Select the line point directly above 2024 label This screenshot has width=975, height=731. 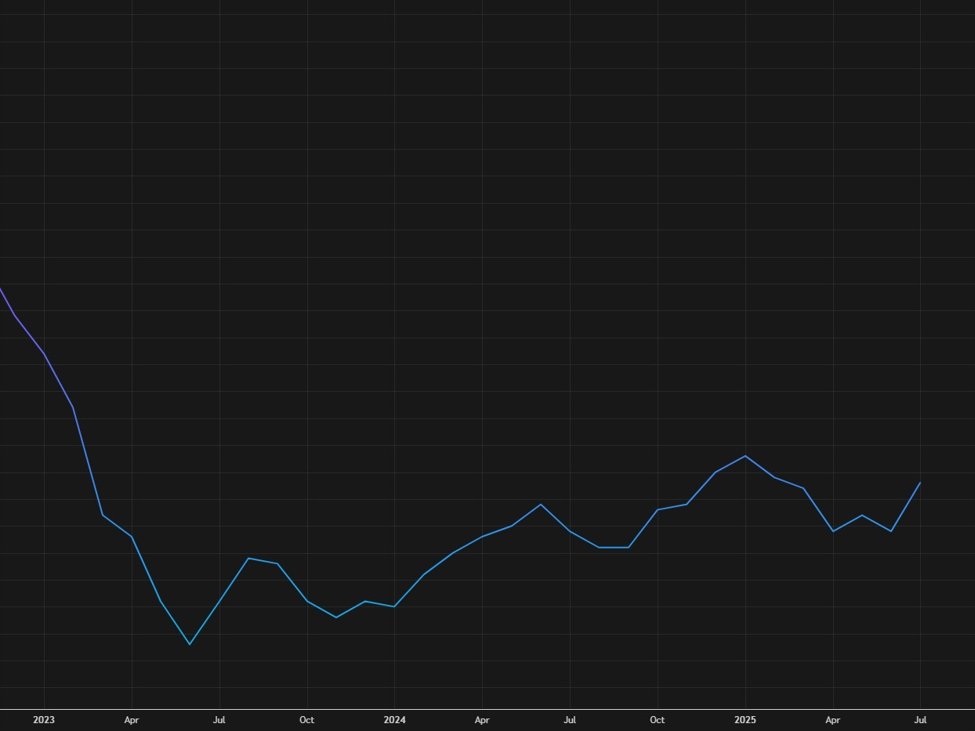click(x=394, y=606)
